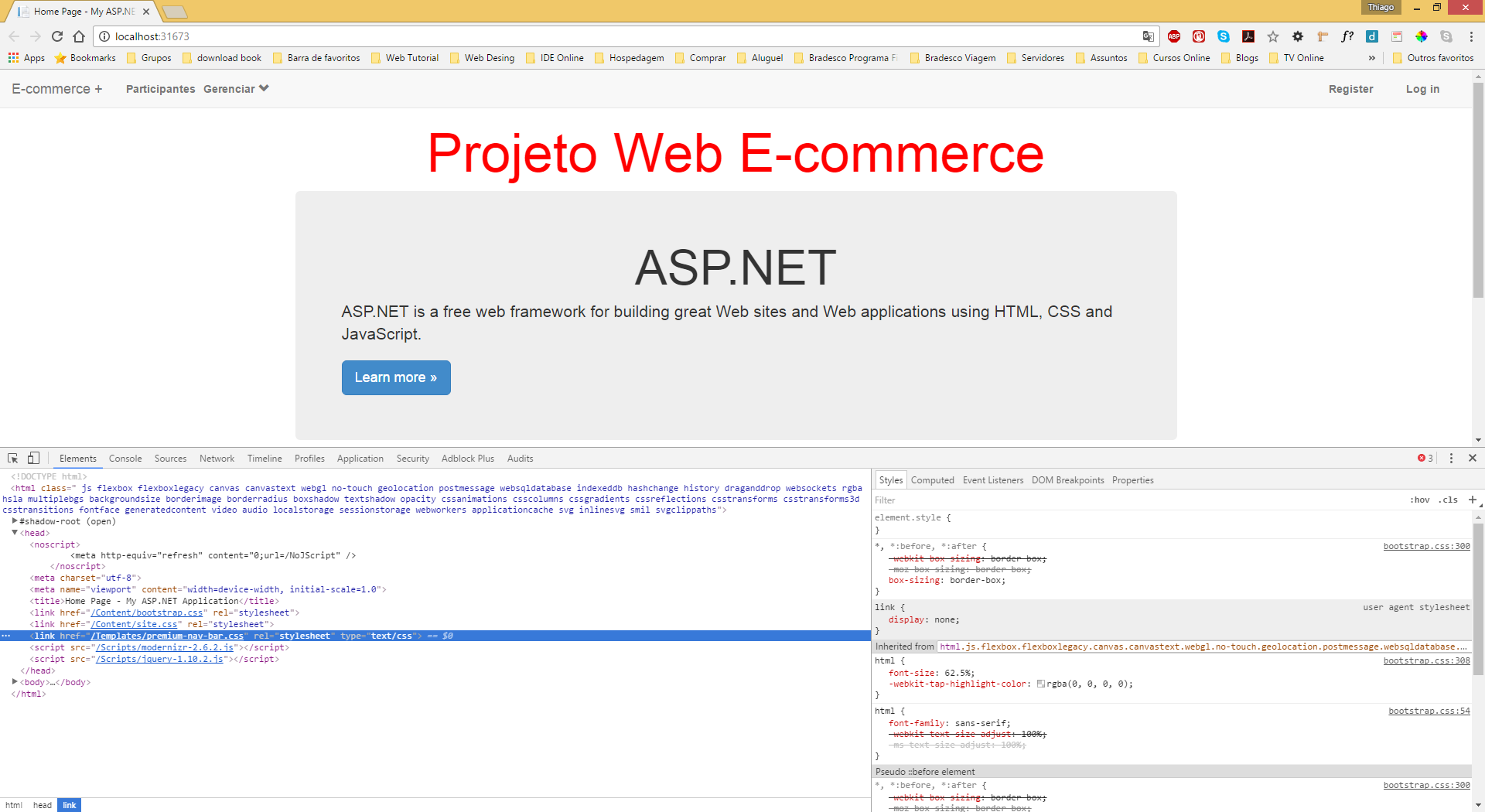Open the Chrome three-dot menu
This screenshot has width=1485, height=812.
1471,36
